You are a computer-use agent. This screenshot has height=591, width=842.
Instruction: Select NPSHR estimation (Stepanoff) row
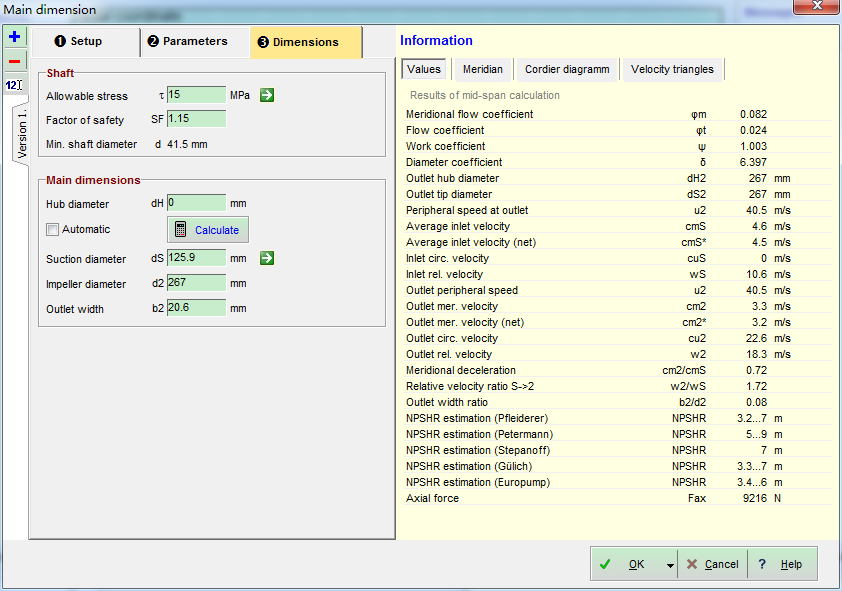618,450
